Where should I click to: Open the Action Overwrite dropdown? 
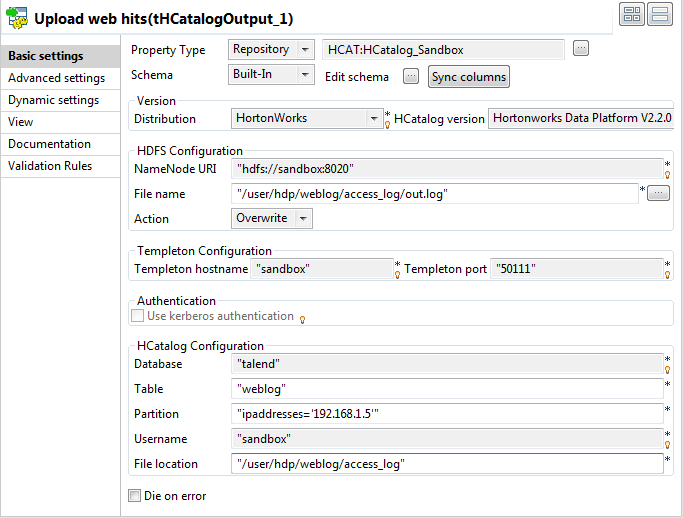pos(272,218)
